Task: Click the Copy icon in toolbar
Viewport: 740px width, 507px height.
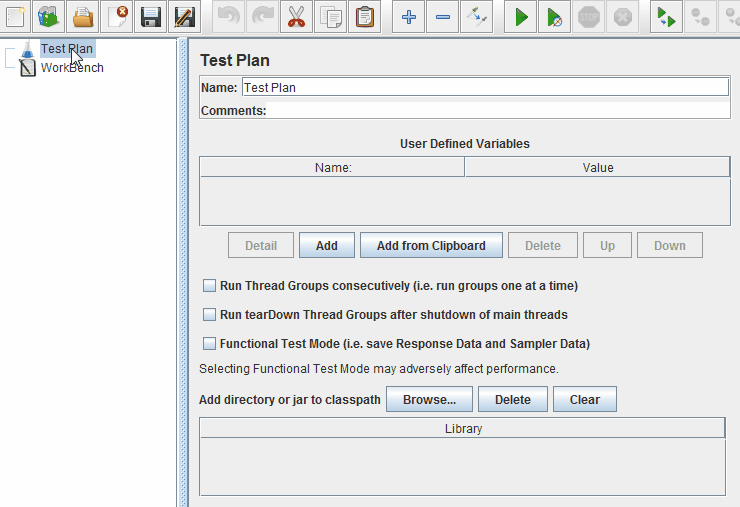Action: tap(330, 17)
